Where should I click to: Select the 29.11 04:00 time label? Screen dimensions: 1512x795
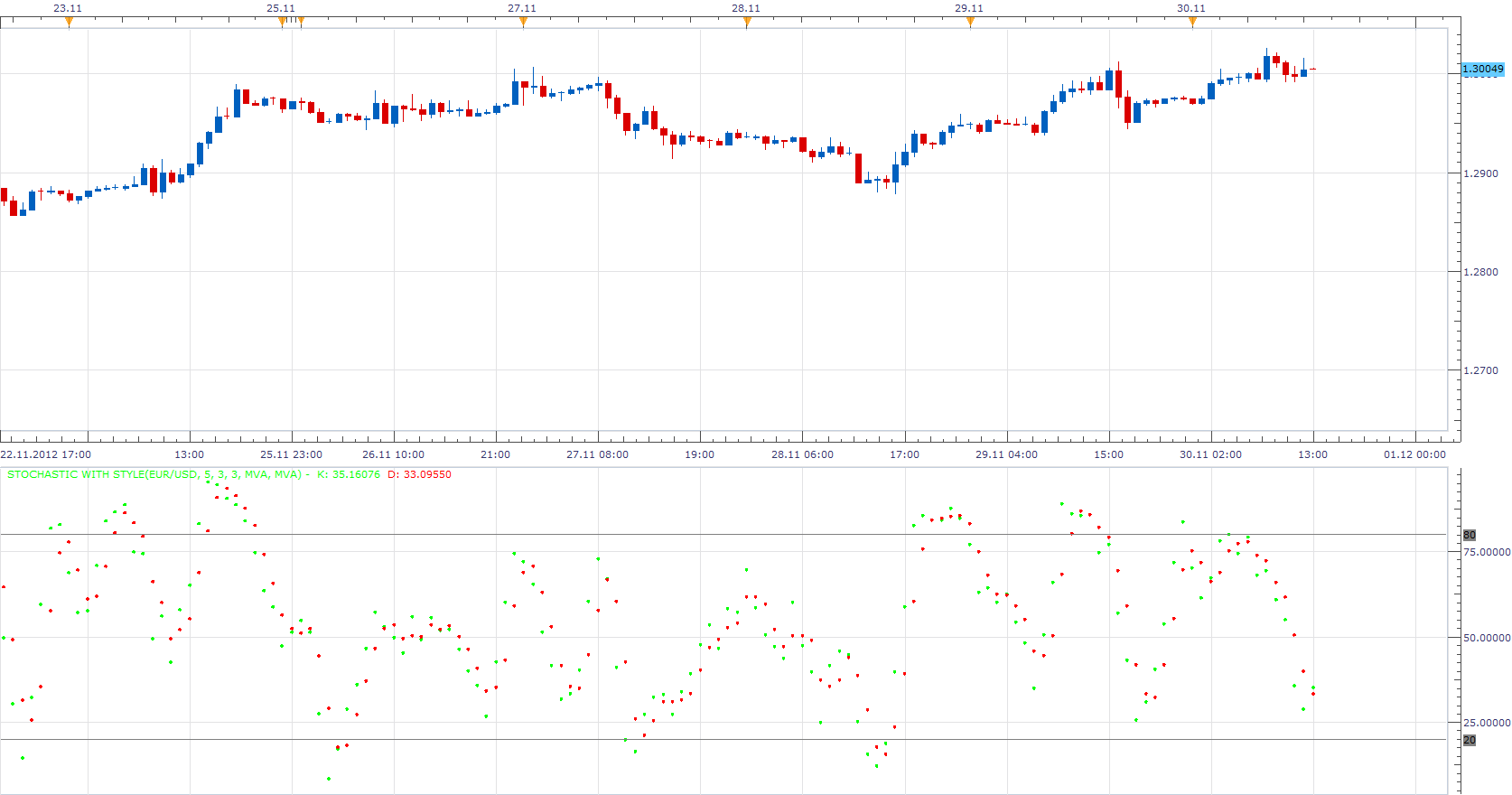pos(1006,454)
